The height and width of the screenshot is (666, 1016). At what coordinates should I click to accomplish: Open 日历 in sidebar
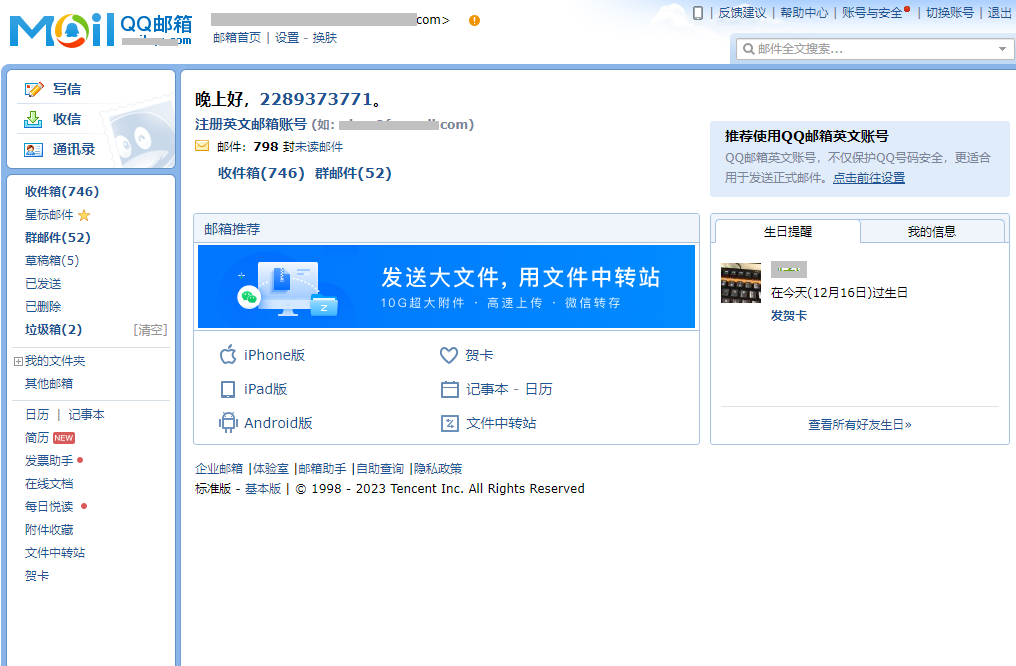tap(37, 415)
